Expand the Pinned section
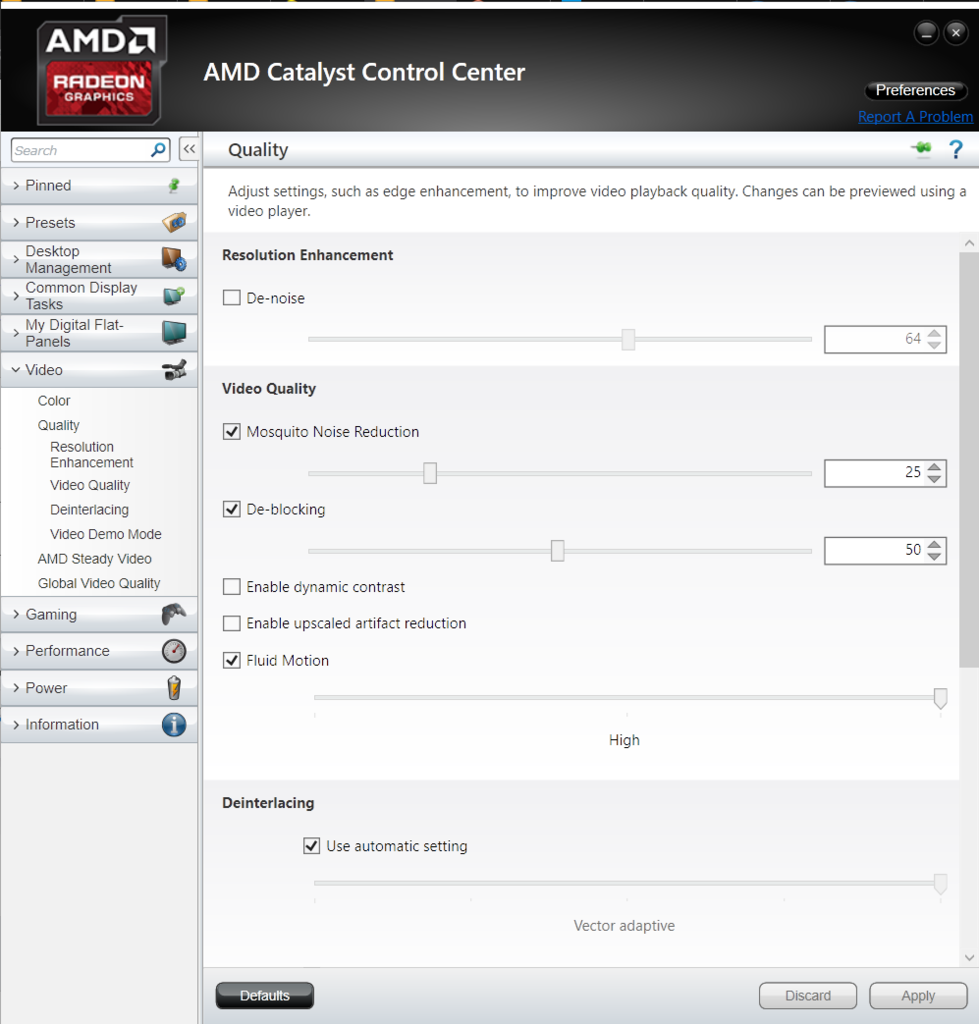Screen dimensions: 979x1024 click(x=16, y=185)
